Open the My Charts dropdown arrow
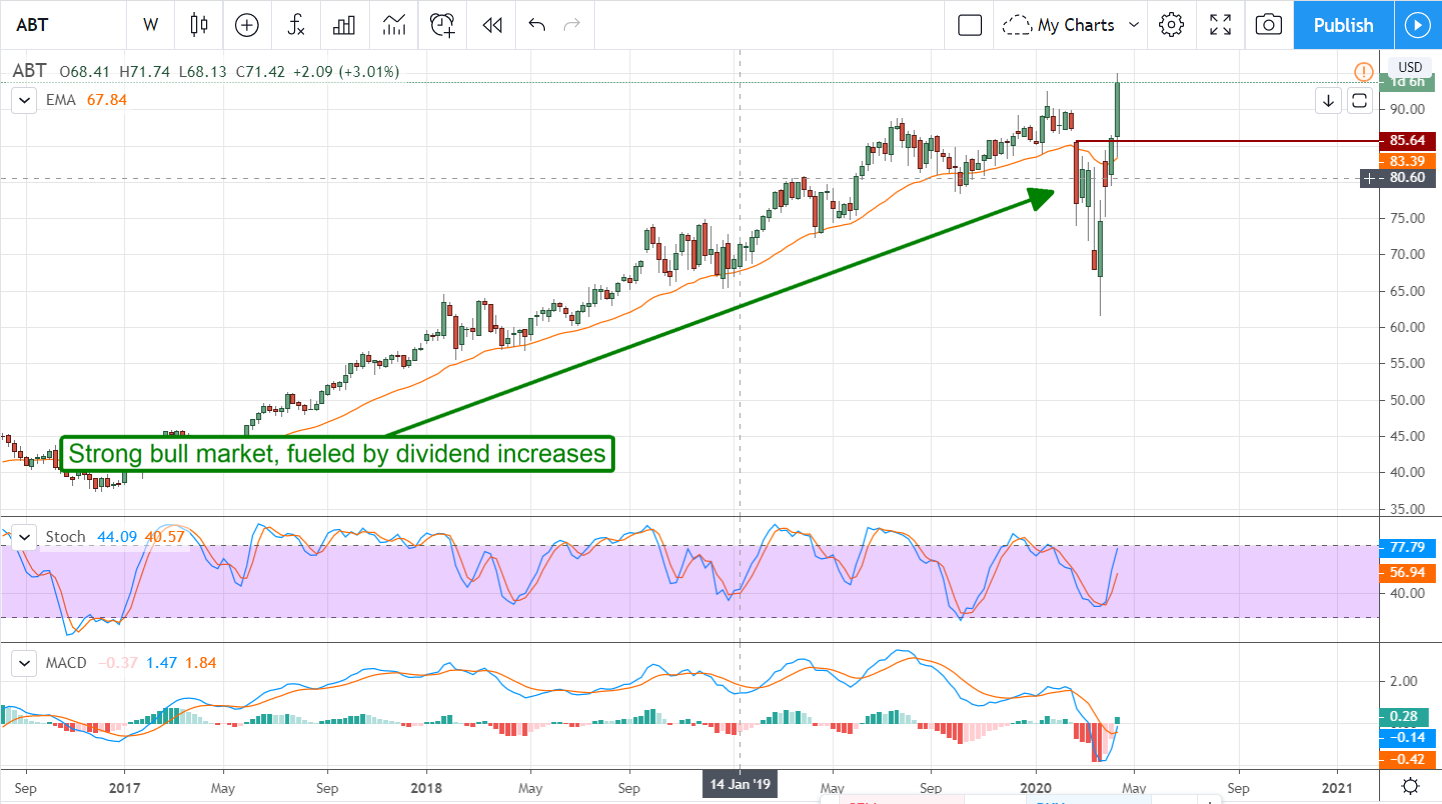This screenshot has height=804, width=1442. pos(1133,25)
